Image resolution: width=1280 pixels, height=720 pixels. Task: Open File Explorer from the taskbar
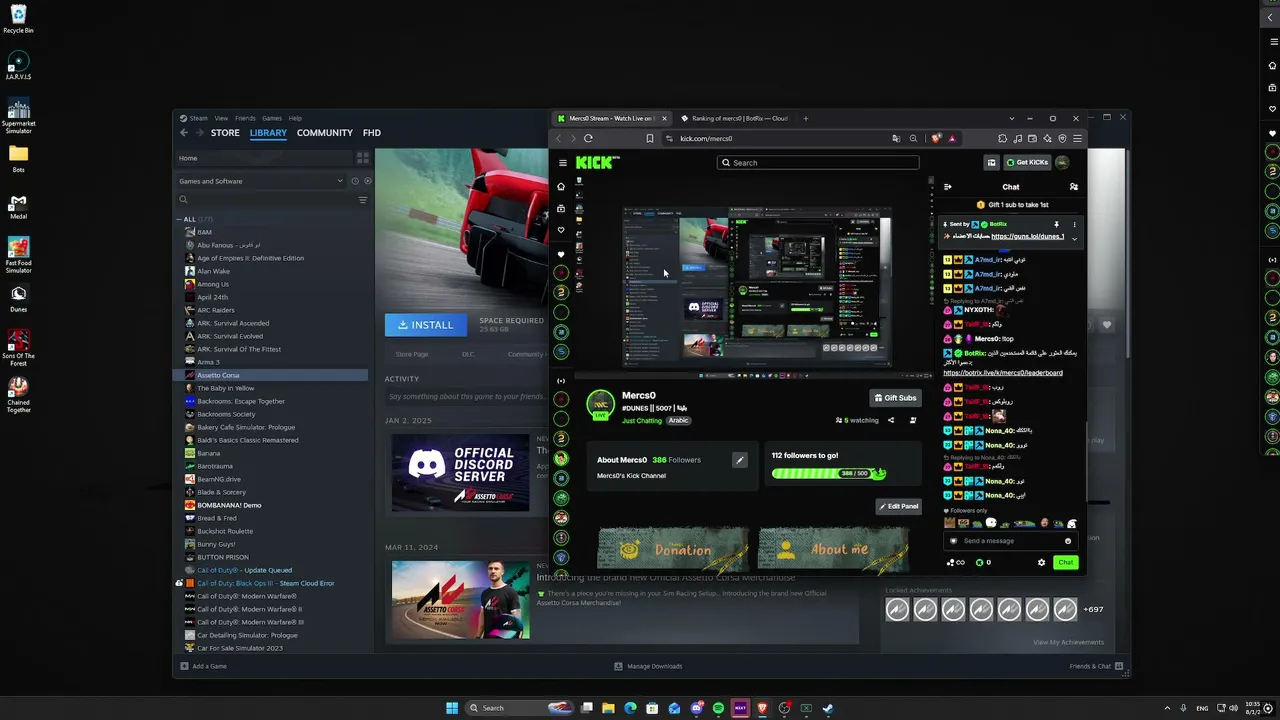[608, 708]
